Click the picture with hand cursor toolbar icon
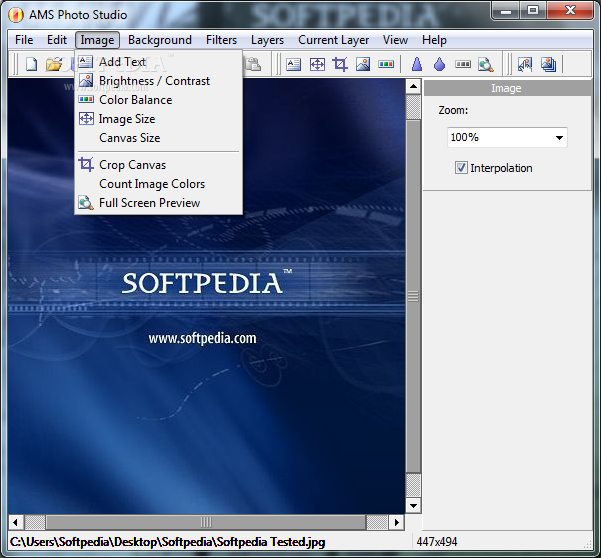 pyautogui.click(x=525, y=64)
